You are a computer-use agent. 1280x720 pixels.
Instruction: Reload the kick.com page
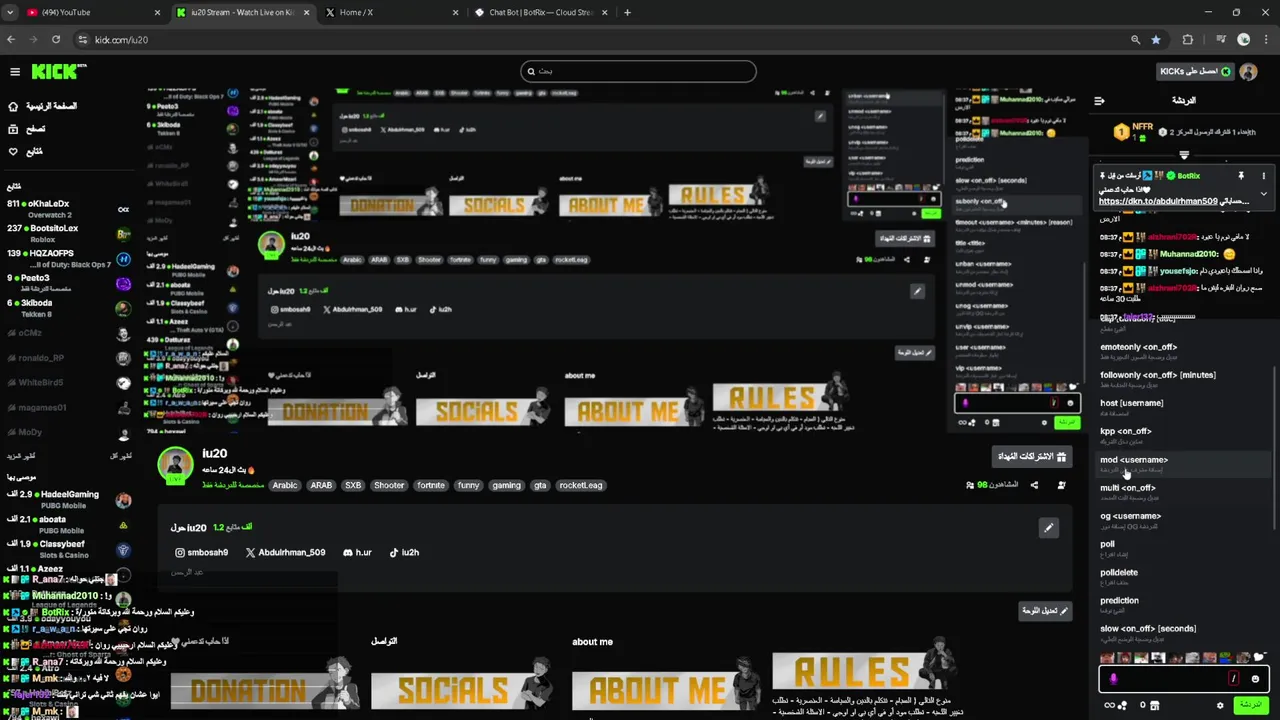(x=56, y=40)
